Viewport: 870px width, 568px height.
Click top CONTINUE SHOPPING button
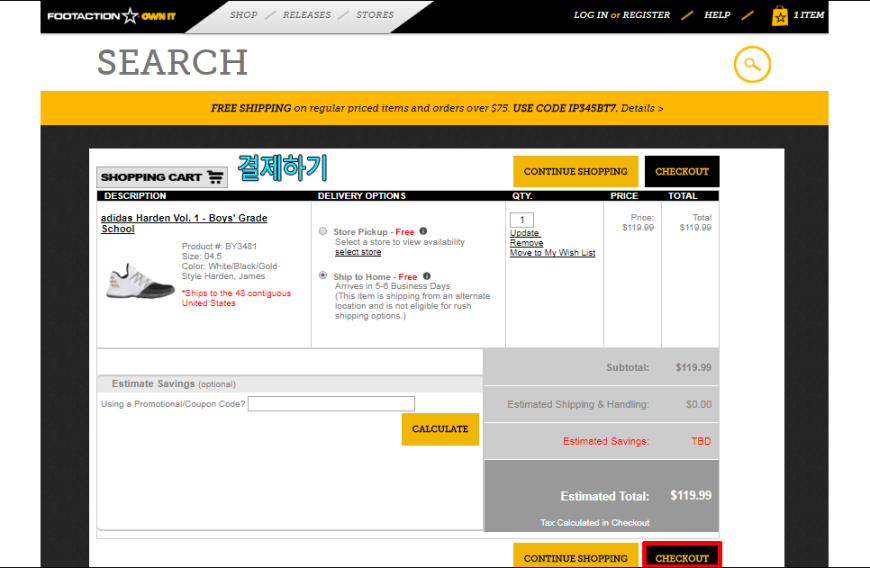575,171
